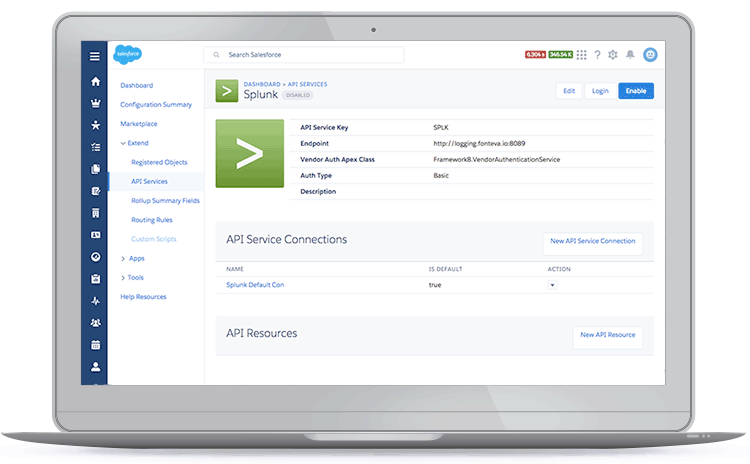
Task: Click the Home icon in sidebar
Action: tap(95, 82)
